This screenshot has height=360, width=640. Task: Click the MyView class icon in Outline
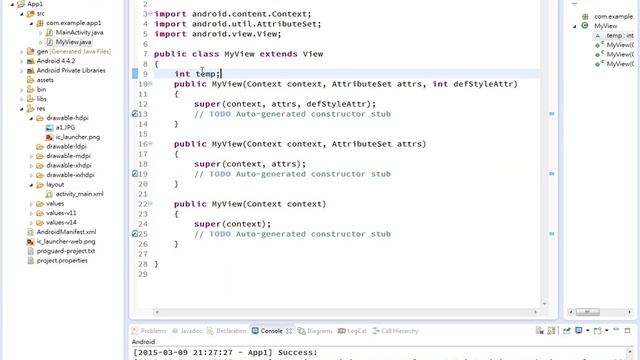click(x=585, y=26)
